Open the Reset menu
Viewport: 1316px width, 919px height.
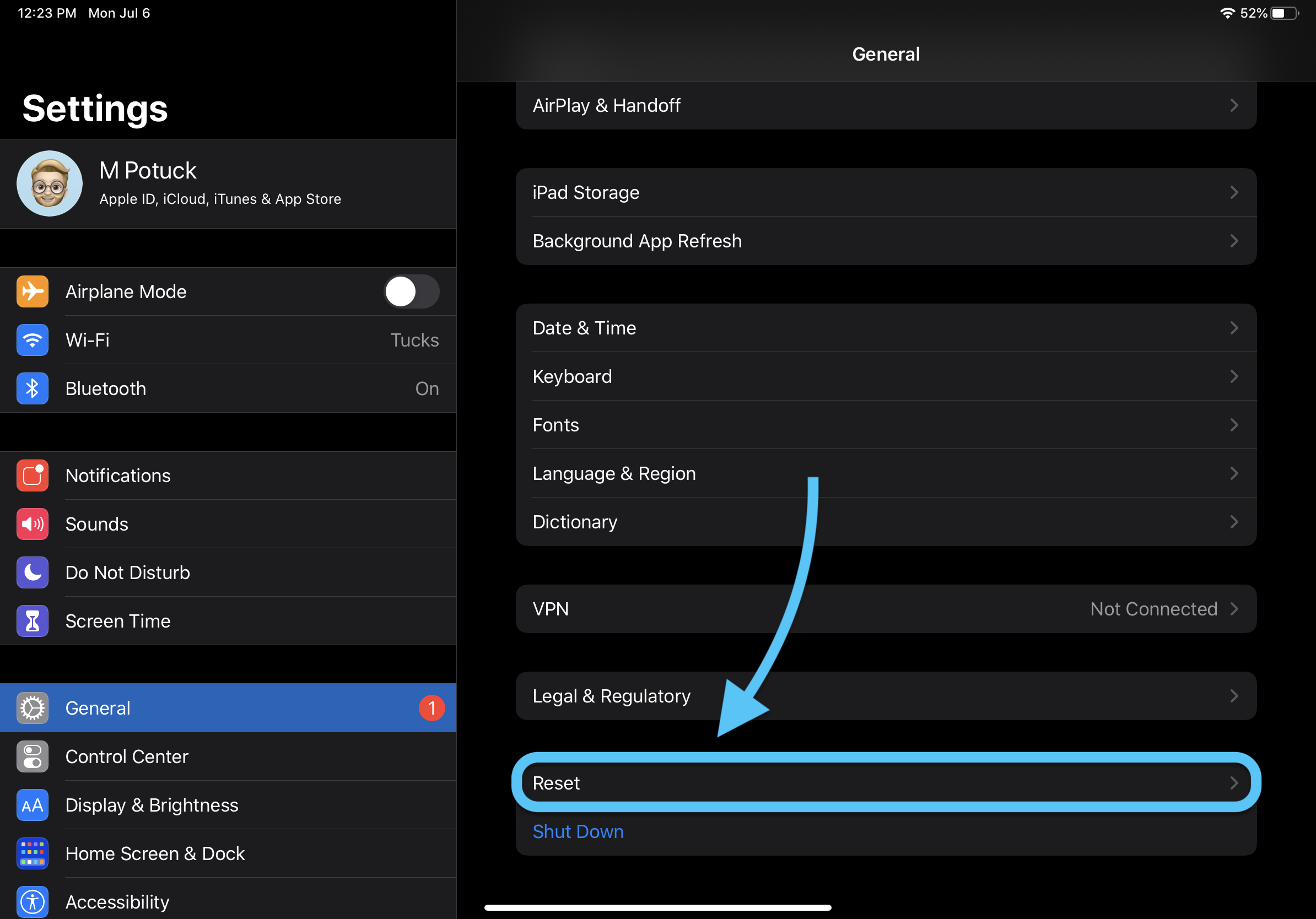(x=886, y=783)
